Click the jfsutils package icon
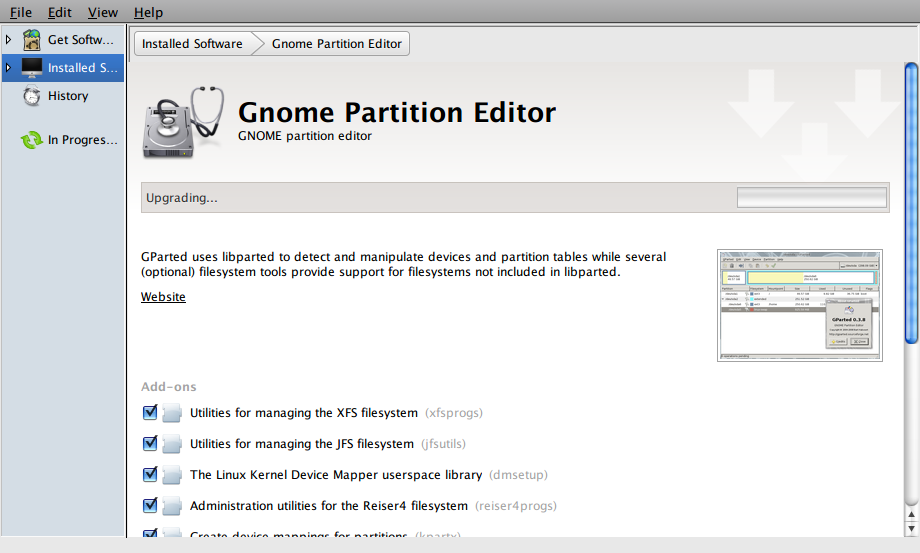920x553 pixels. pyautogui.click(x=171, y=444)
